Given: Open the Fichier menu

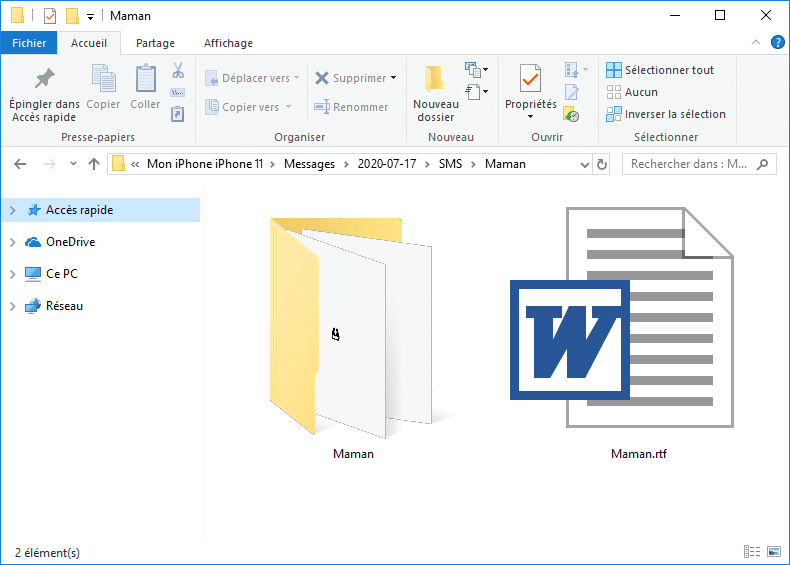Looking at the screenshot, I should tap(29, 43).
